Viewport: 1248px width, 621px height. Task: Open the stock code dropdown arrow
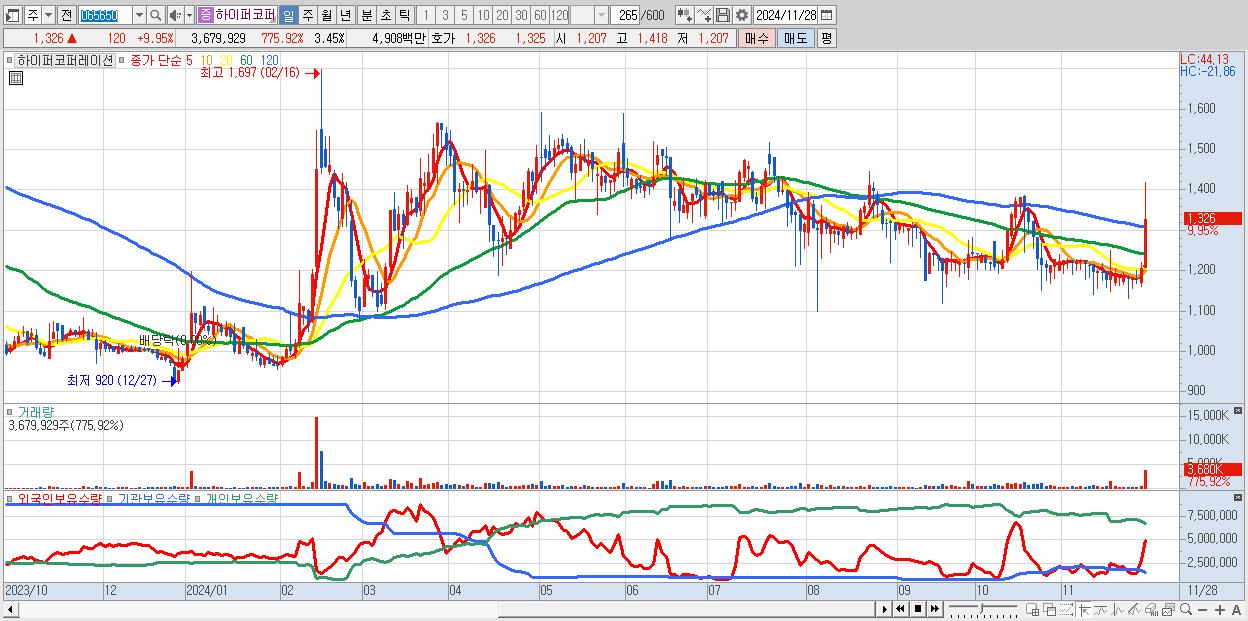pyautogui.click(x=139, y=15)
